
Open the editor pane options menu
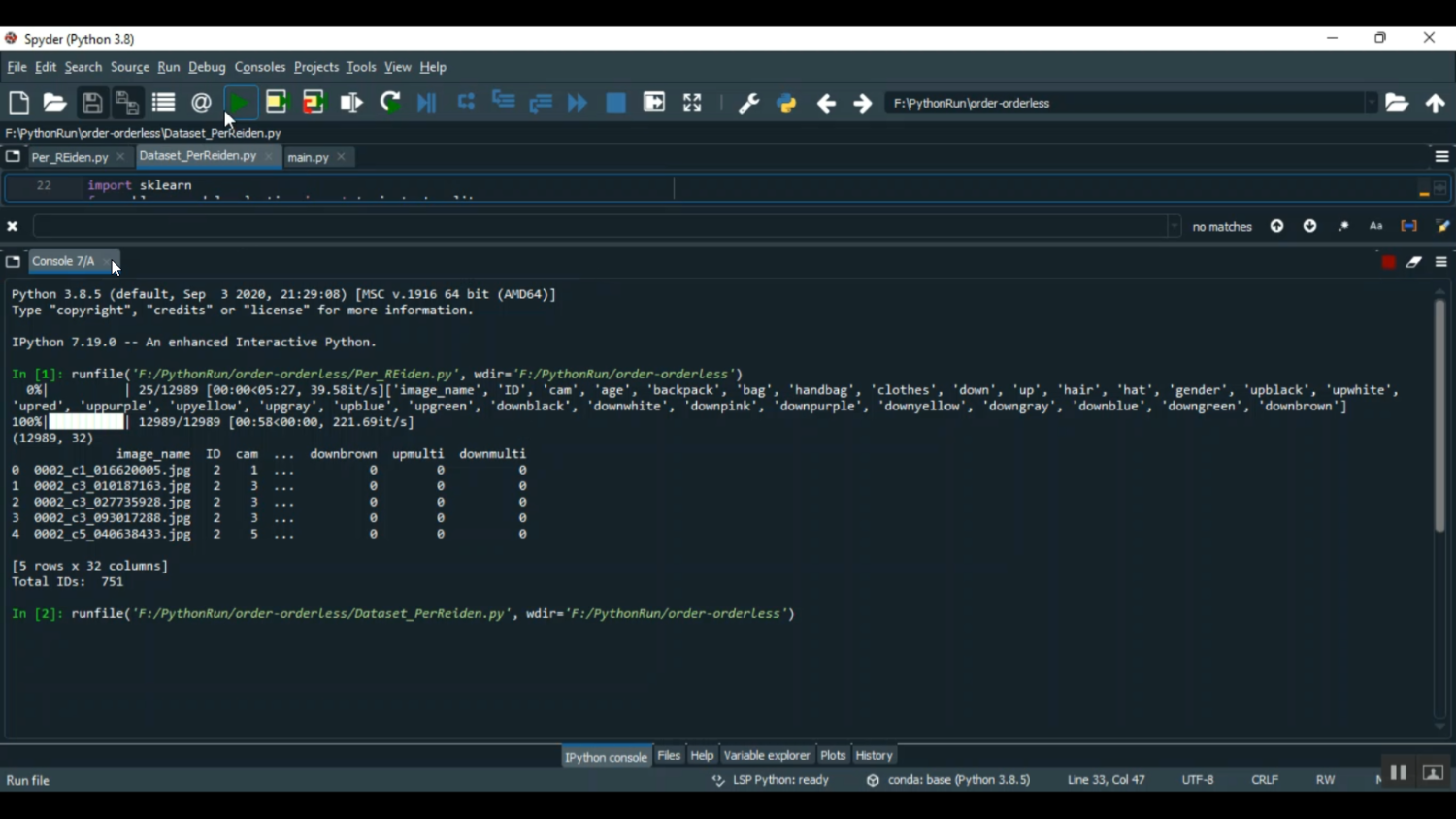[1441, 157]
